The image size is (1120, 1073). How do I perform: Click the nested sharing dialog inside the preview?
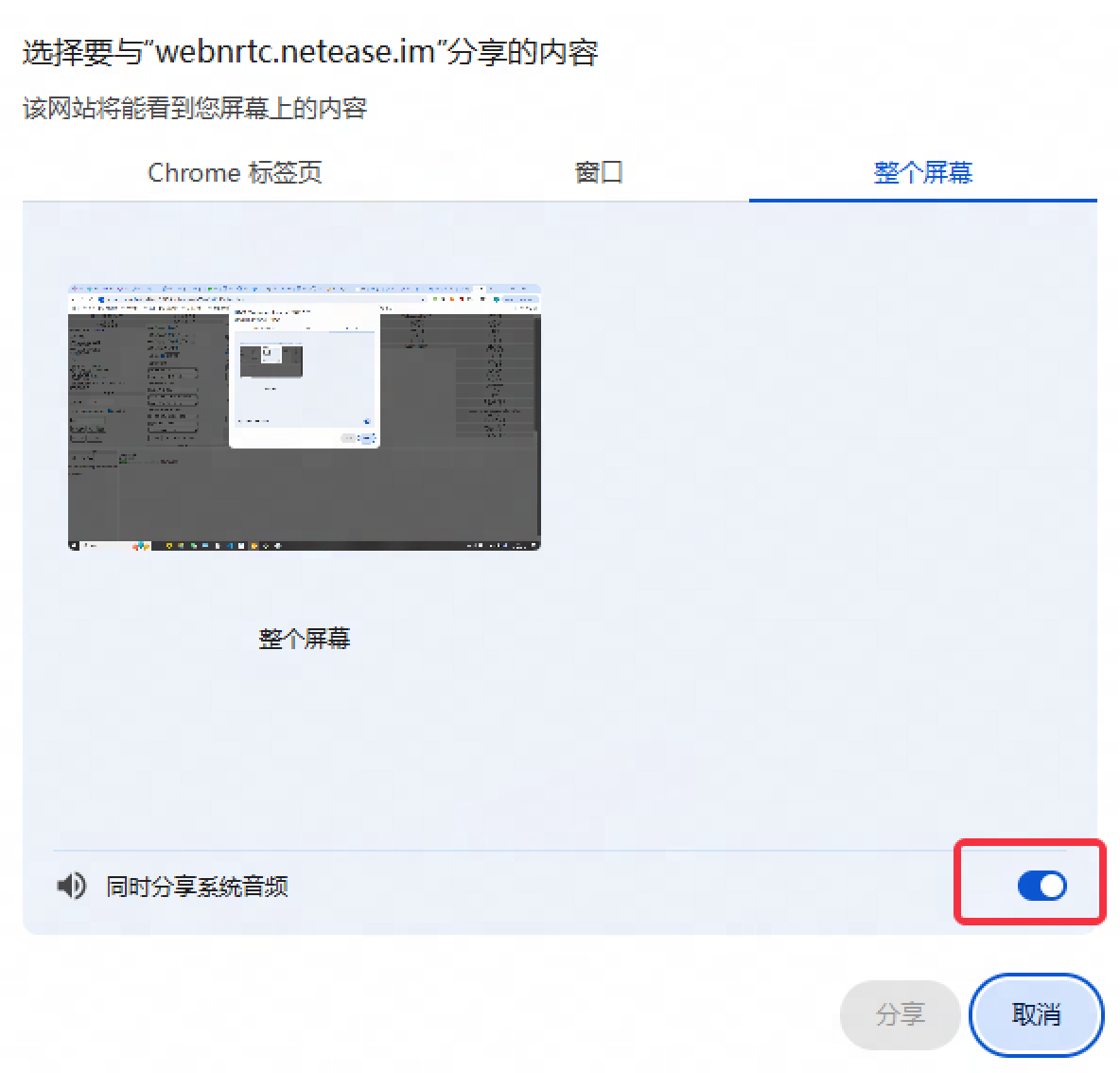click(x=303, y=374)
